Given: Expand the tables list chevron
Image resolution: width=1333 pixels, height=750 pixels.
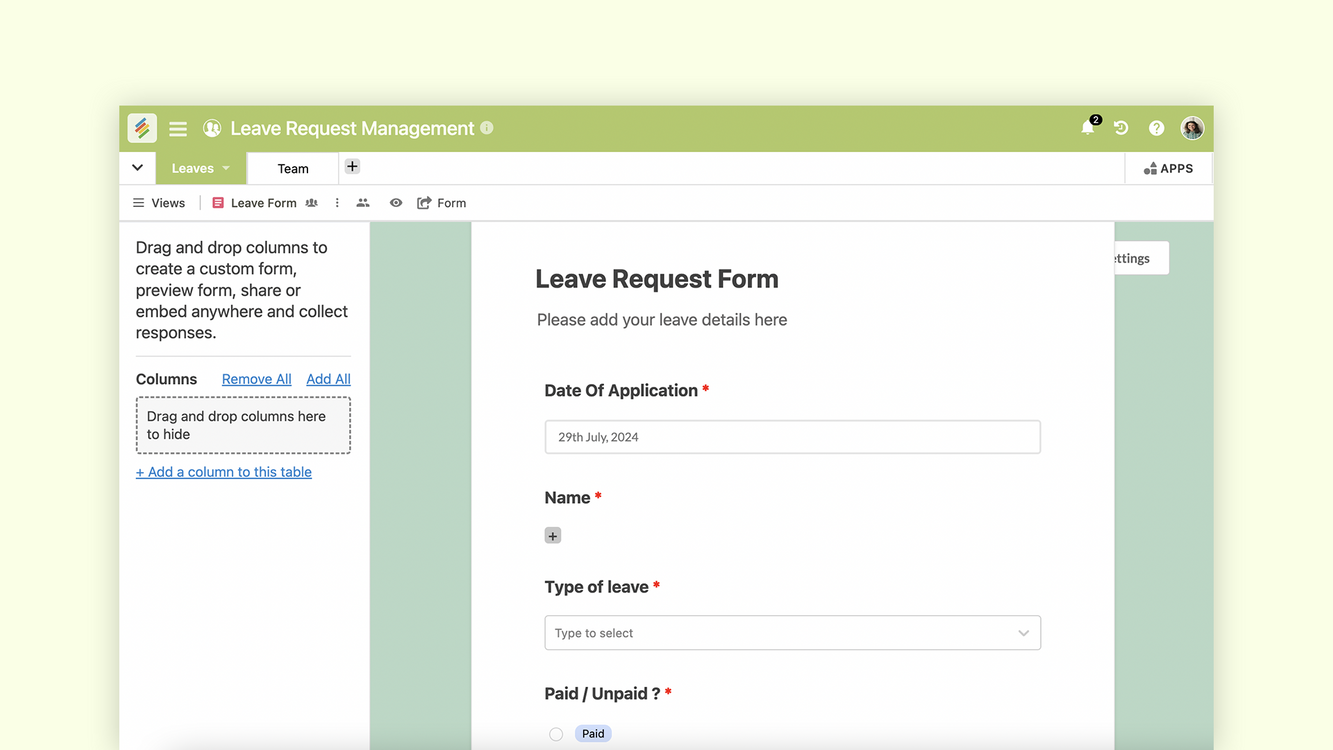Looking at the screenshot, I should tap(137, 168).
